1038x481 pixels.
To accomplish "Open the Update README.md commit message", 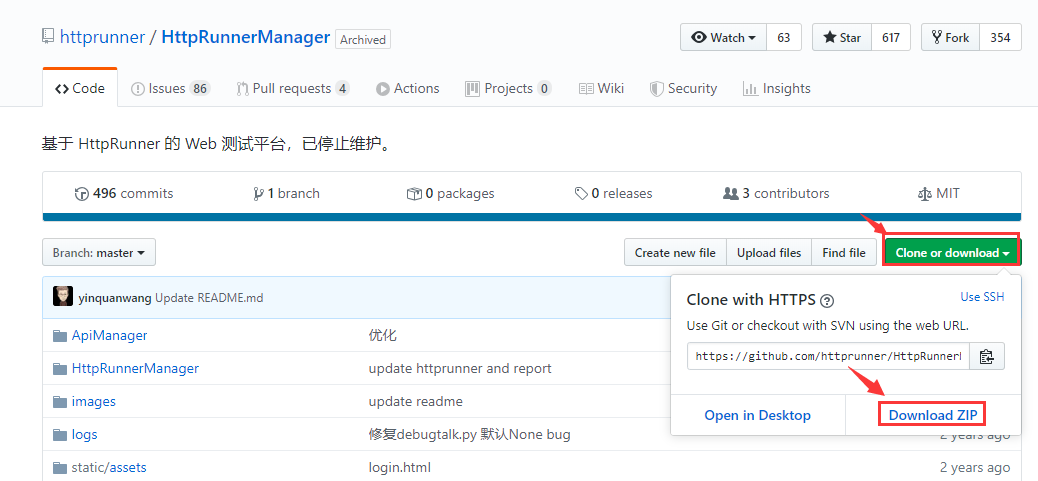I will 209,298.
